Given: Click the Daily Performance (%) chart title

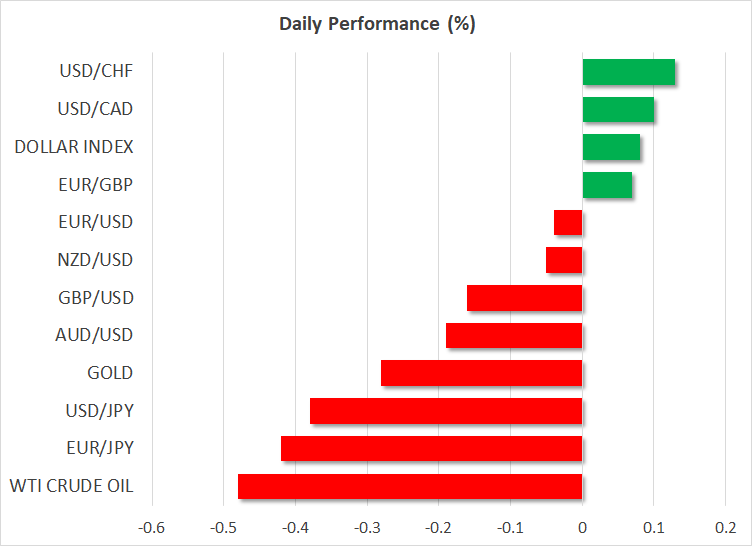Looking at the screenshot, I should (375, 24).
